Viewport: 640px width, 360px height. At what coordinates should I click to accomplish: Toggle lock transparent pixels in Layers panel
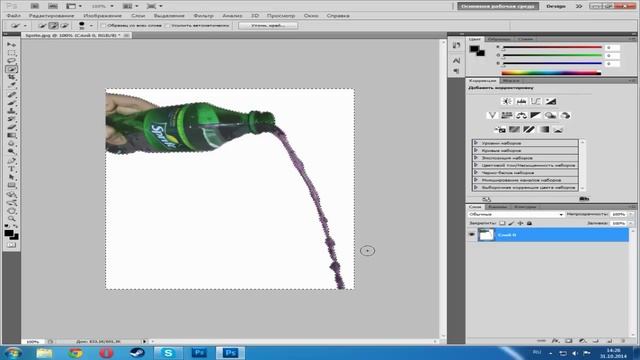(x=502, y=223)
